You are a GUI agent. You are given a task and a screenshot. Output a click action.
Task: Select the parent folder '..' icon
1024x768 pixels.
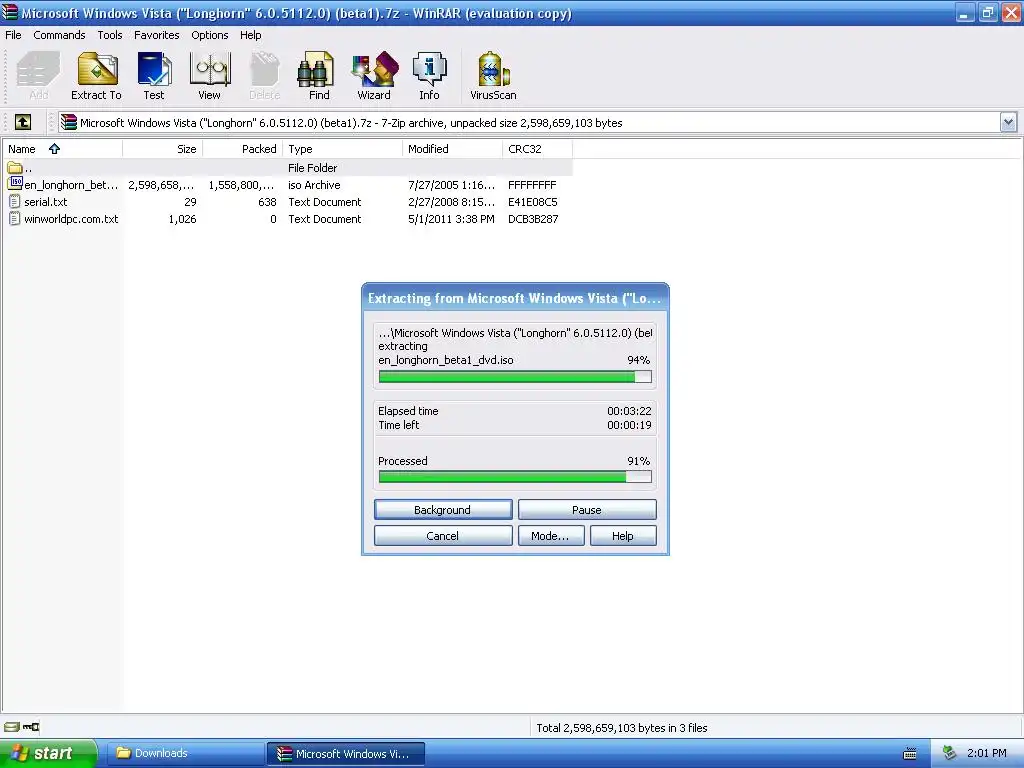(14, 168)
